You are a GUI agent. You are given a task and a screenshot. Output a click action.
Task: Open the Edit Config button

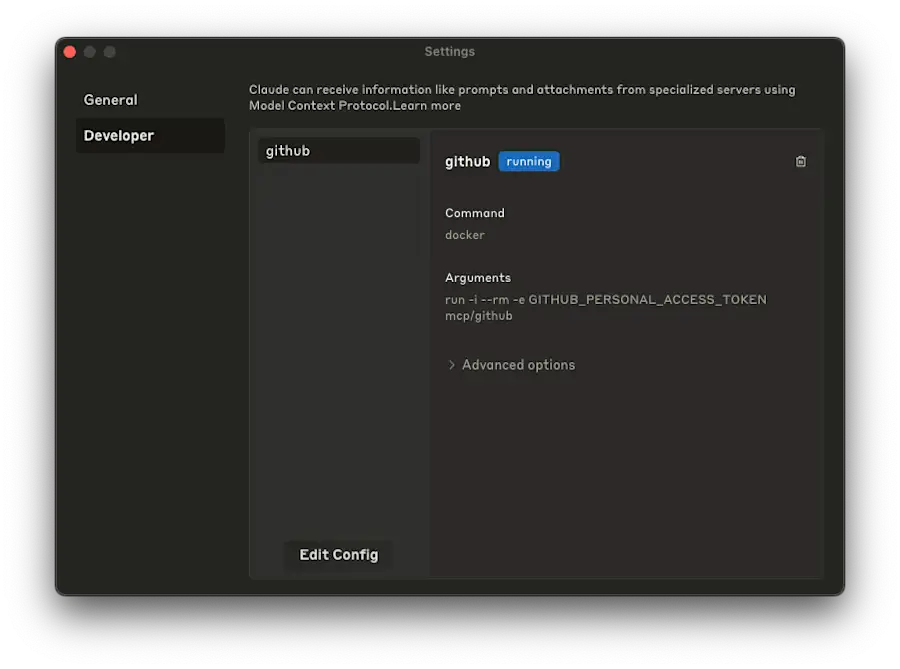click(x=338, y=555)
